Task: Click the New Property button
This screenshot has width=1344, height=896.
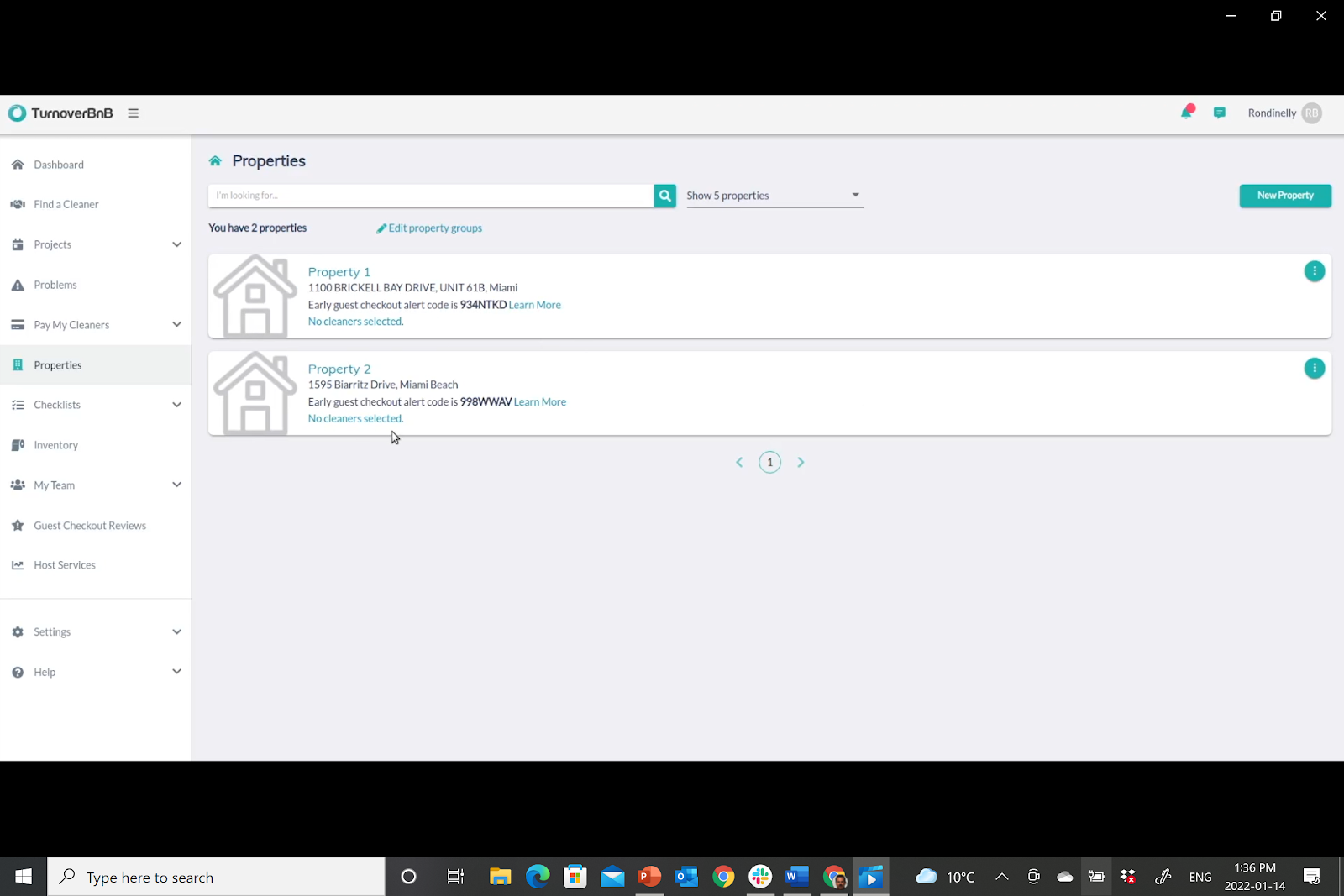Action: (x=1285, y=196)
